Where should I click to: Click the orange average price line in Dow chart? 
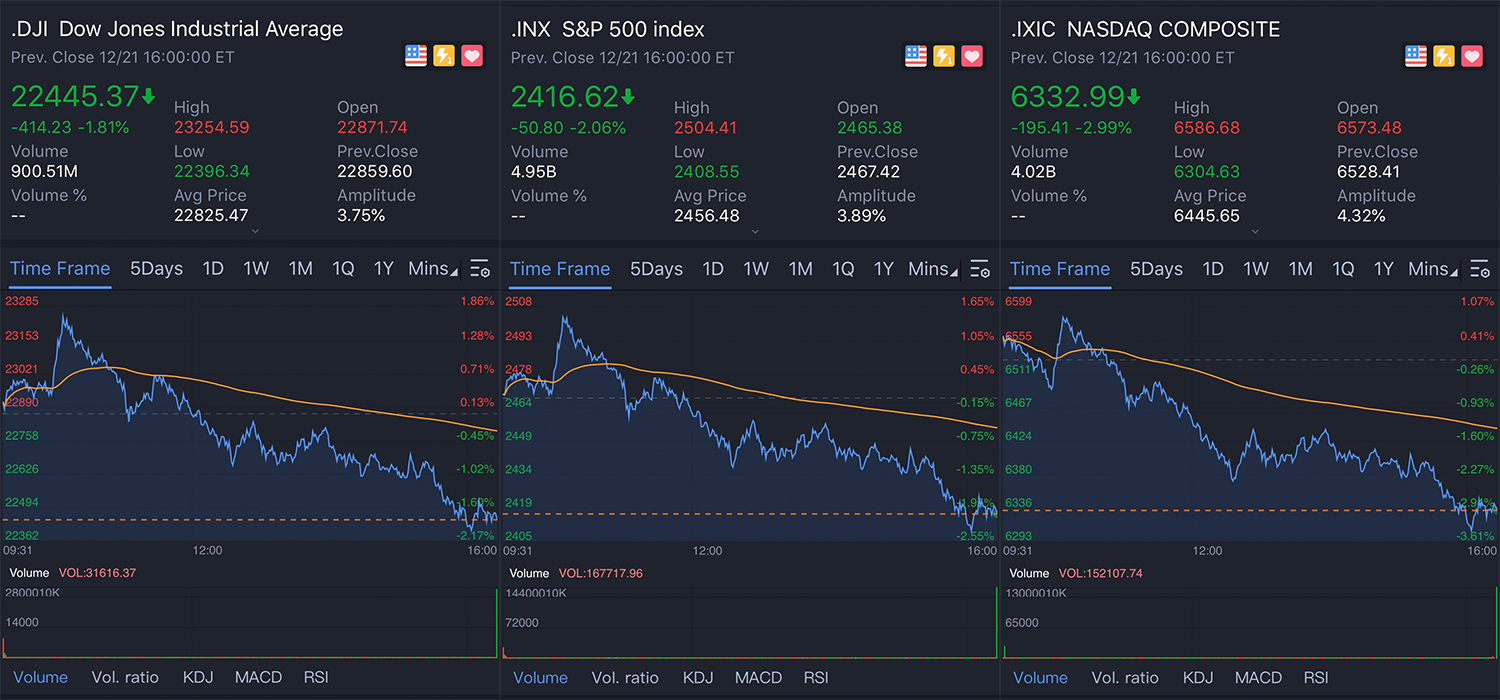[x=300, y=399]
